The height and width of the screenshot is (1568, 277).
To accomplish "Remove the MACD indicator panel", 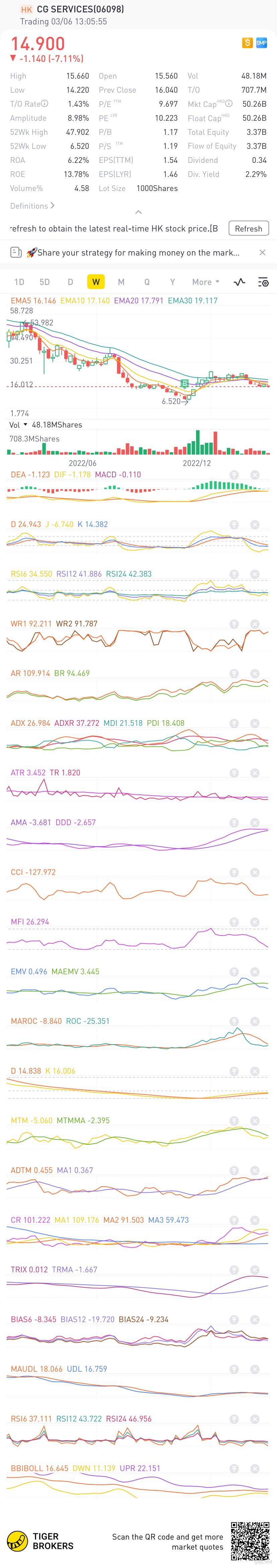I will (255, 475).
